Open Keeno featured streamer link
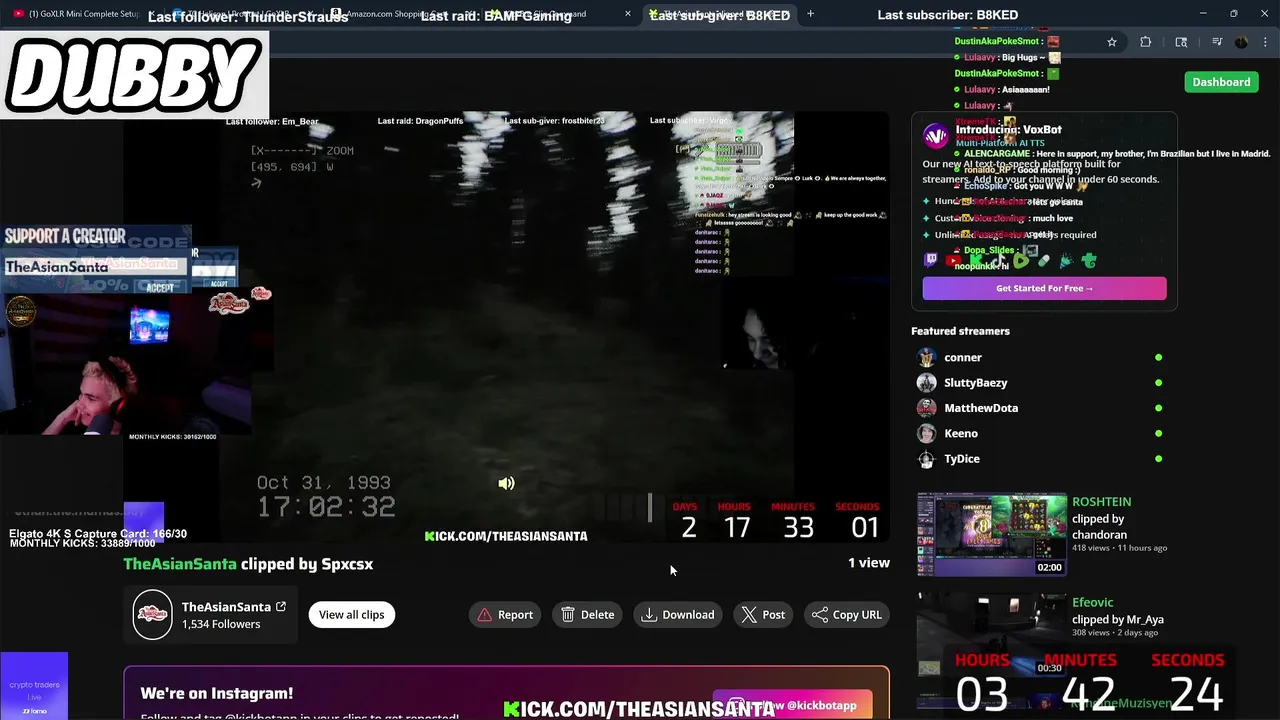Viewport: 1280px width, 720px height. coord(961,433)
